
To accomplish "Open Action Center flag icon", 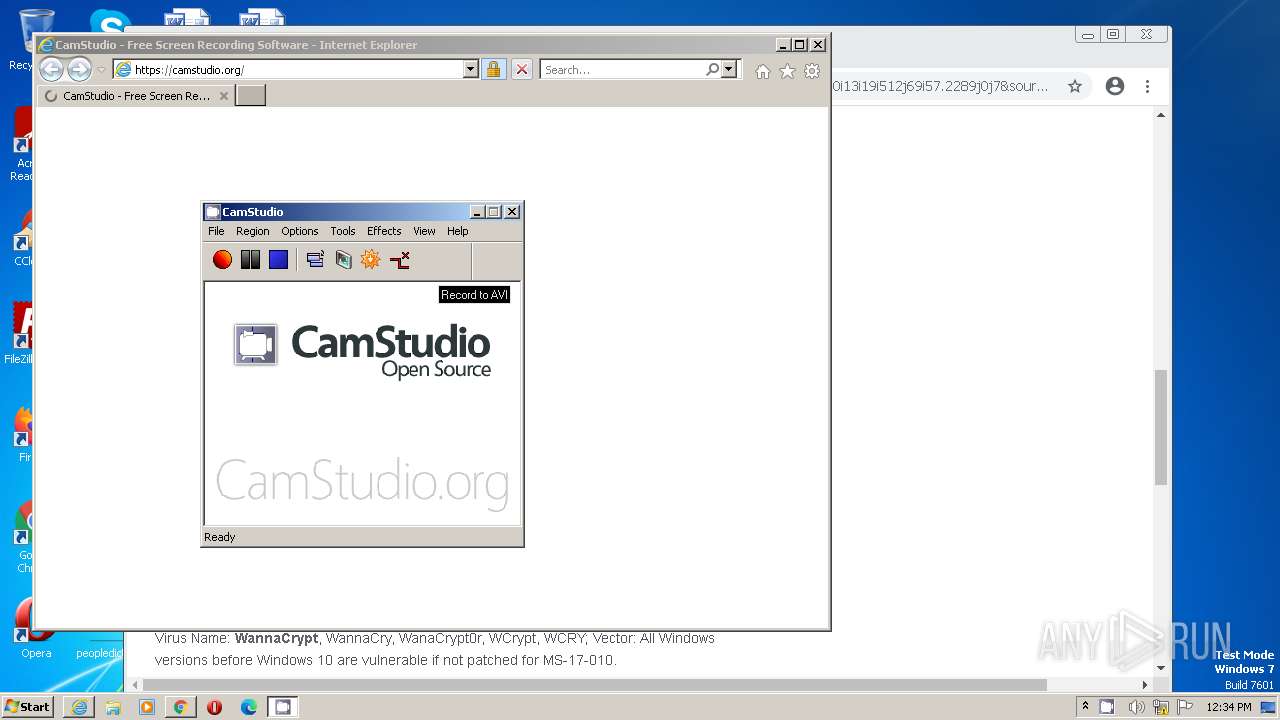I will coord(1185,706).
